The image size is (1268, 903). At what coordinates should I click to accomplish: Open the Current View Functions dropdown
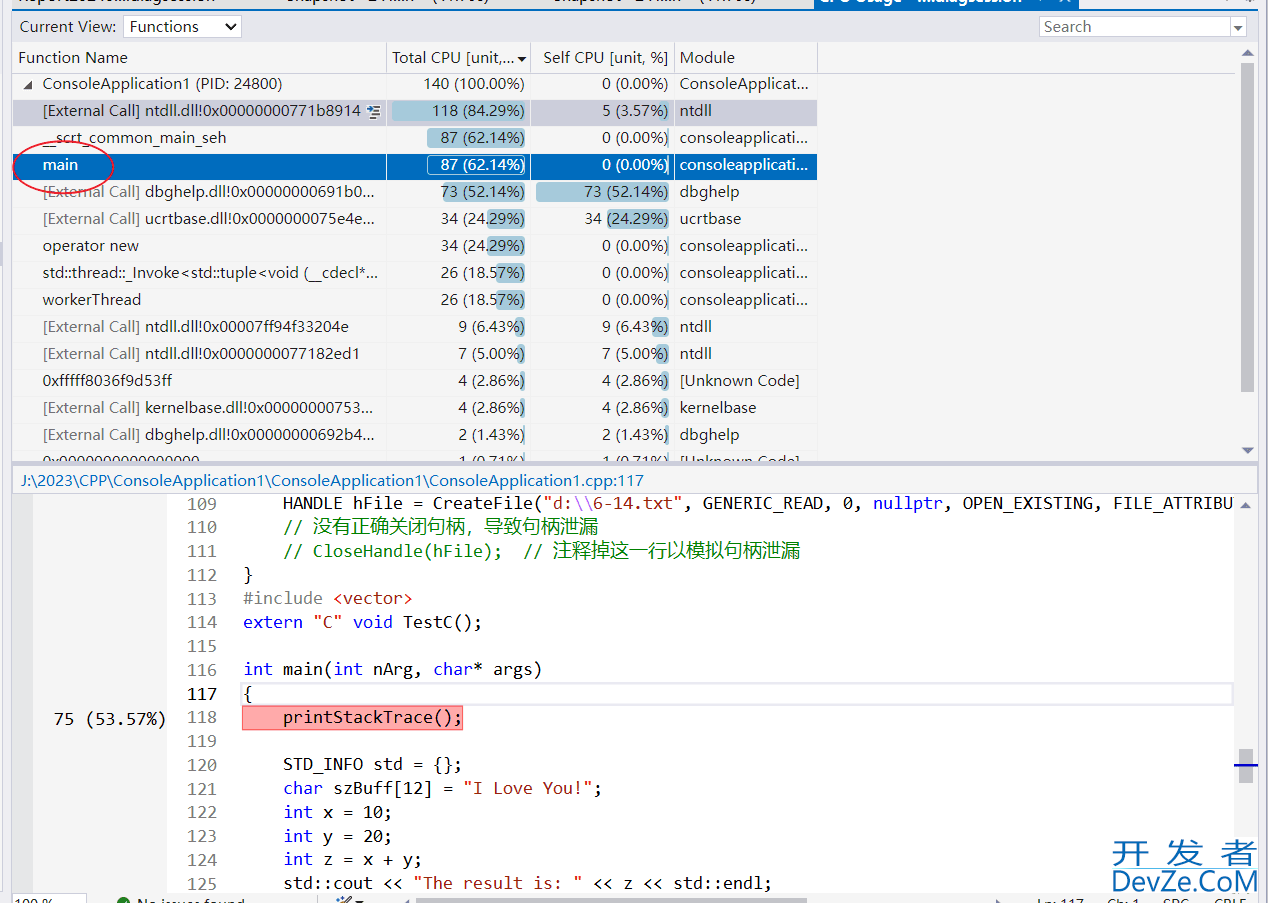[181, 27]
